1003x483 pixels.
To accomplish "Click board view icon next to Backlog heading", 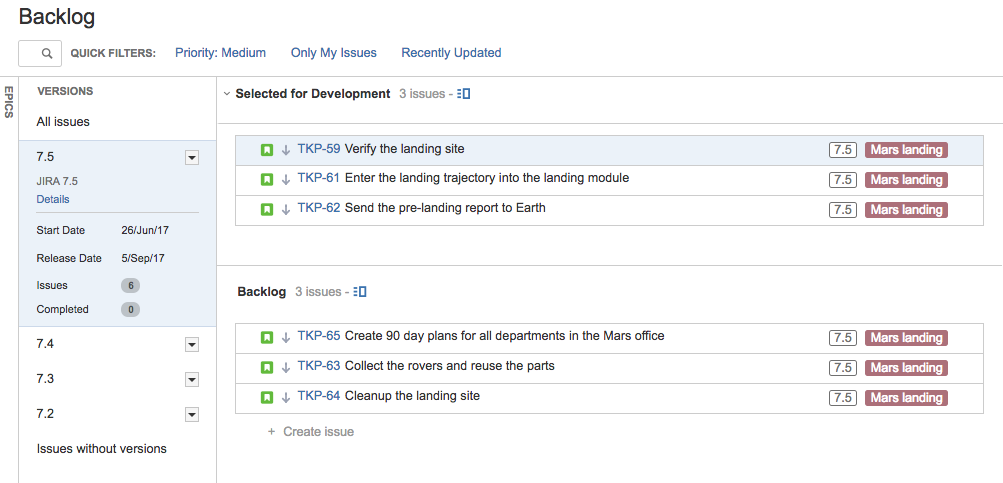I will 360,292.
